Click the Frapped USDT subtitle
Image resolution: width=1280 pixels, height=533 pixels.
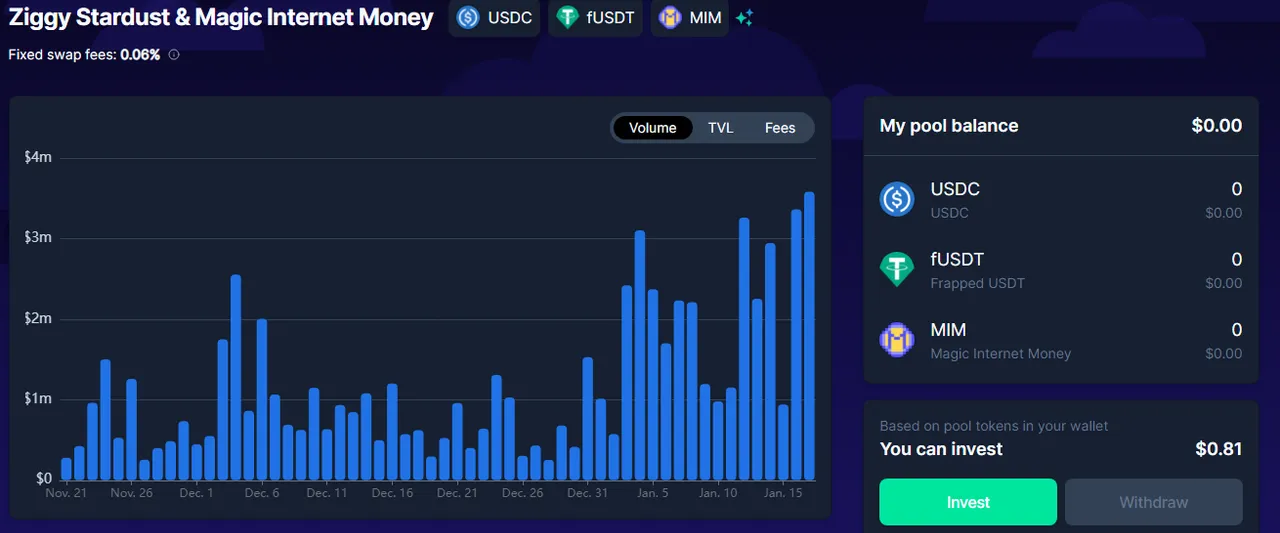click(x=978, y=283)
